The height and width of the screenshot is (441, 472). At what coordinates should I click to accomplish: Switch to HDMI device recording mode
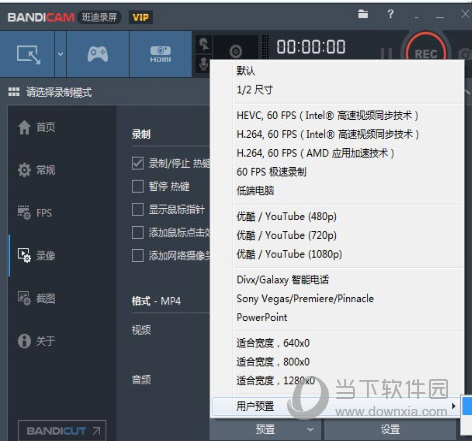pos(160,54)
